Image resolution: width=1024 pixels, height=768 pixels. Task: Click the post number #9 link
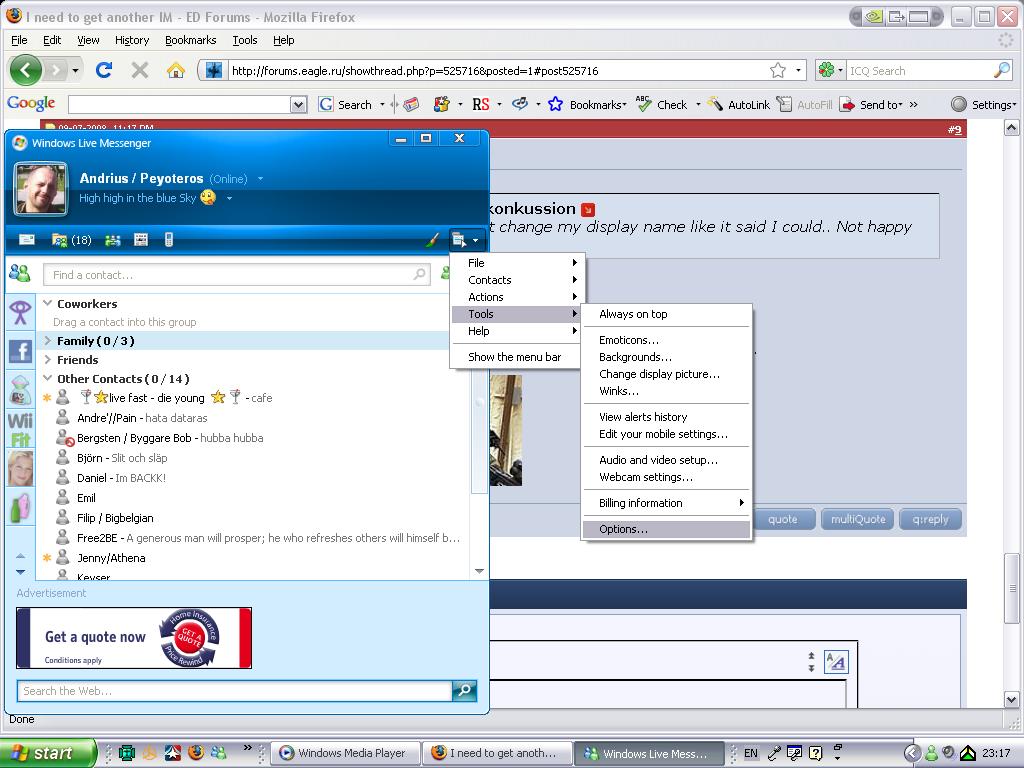pyautogui.click(x=955, y=129)
